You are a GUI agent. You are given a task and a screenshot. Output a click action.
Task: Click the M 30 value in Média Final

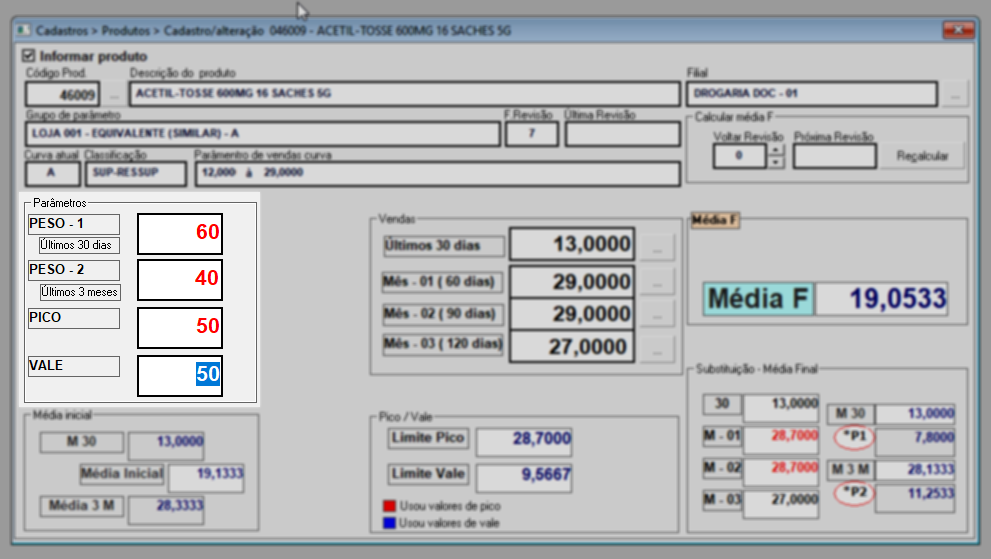[915, 414]
